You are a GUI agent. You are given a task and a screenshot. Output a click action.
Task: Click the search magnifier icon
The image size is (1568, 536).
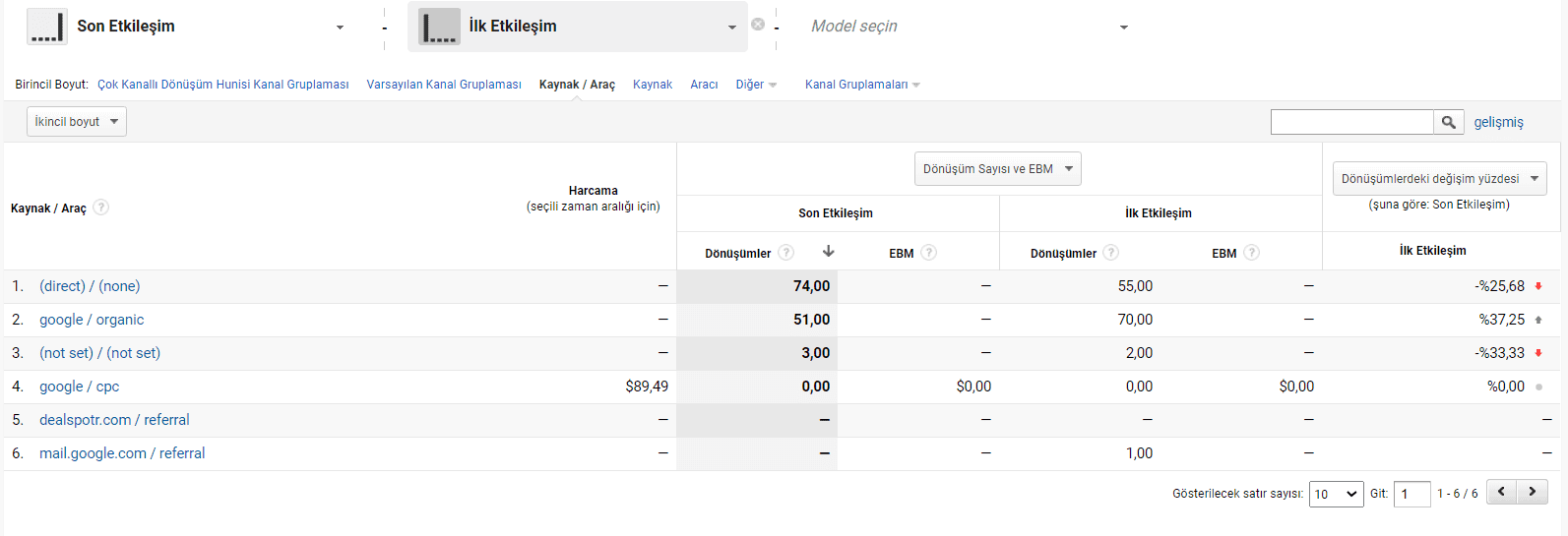[x=1448, y=122]
